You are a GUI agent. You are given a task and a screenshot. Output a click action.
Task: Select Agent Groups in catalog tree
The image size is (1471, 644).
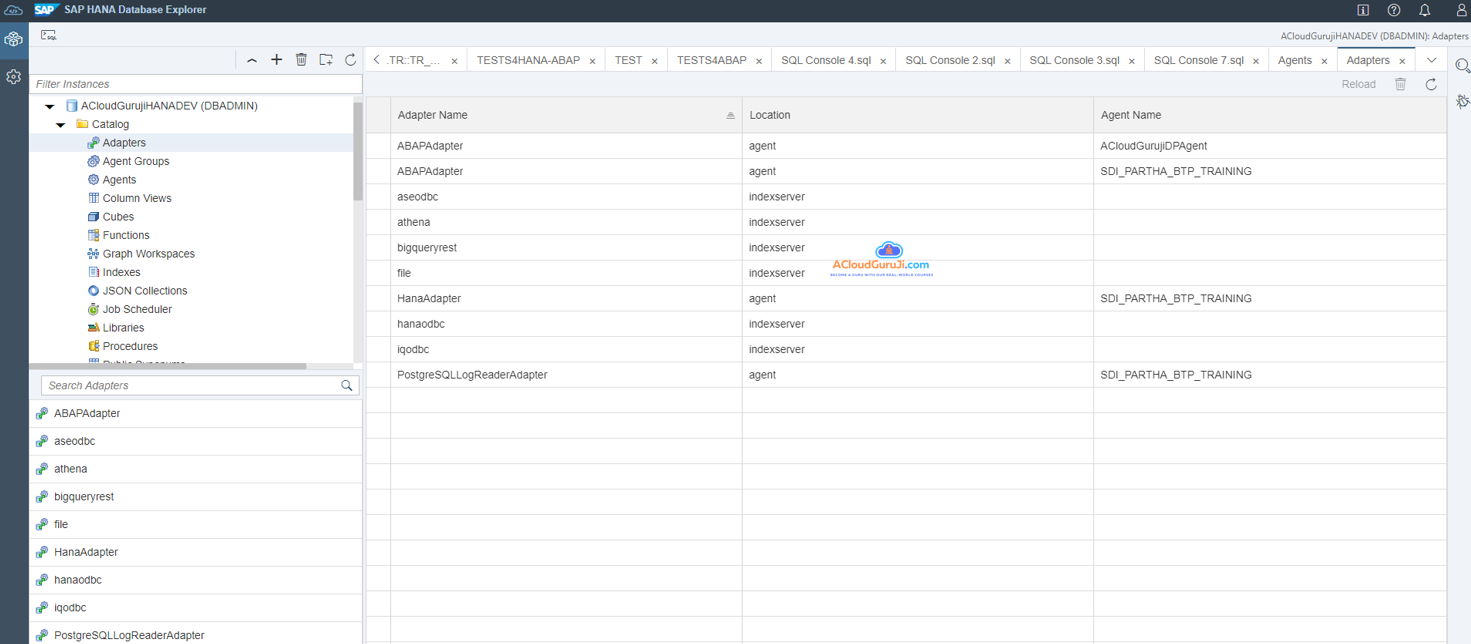point(135,161)
